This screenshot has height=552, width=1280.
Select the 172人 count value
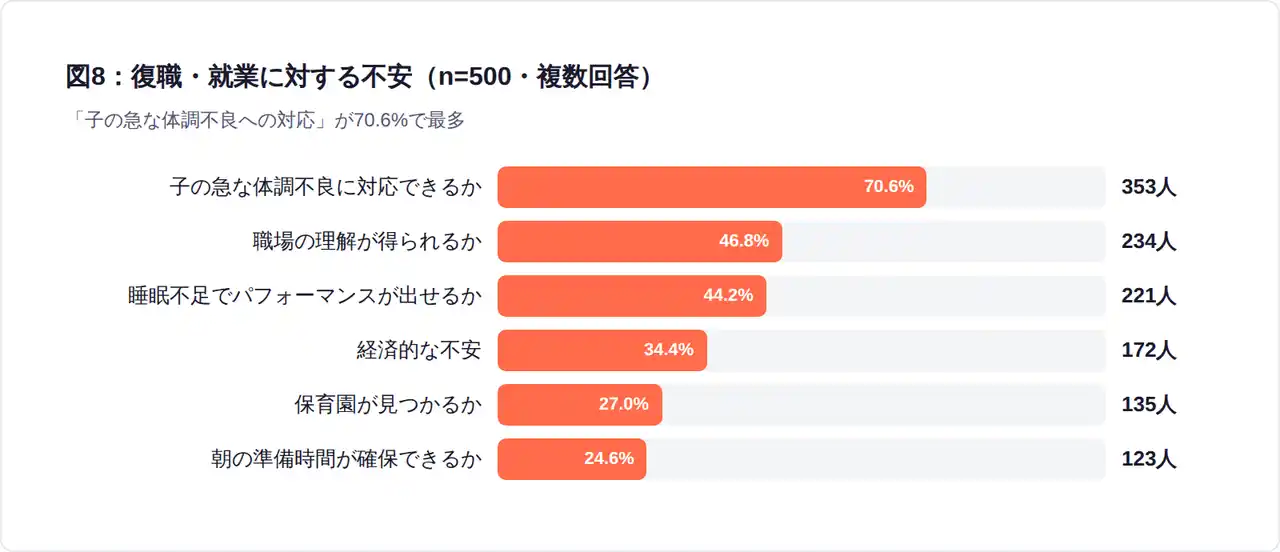tap(1148, 350)
